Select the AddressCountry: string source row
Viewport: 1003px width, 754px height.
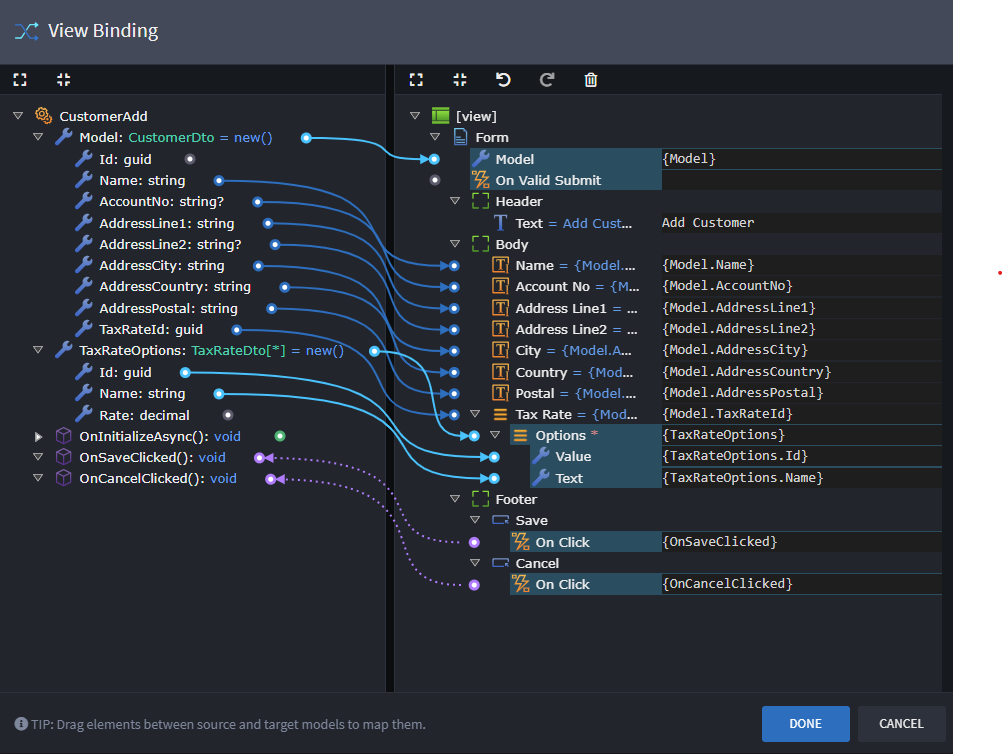(163, 287)
